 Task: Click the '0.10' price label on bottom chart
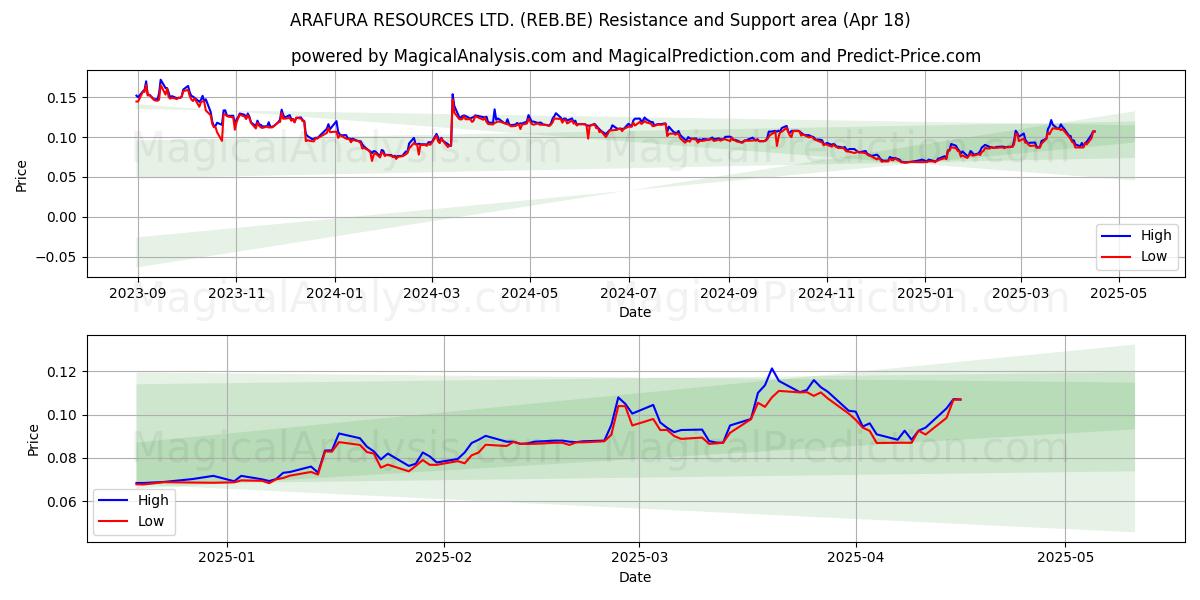pos(64,415)
